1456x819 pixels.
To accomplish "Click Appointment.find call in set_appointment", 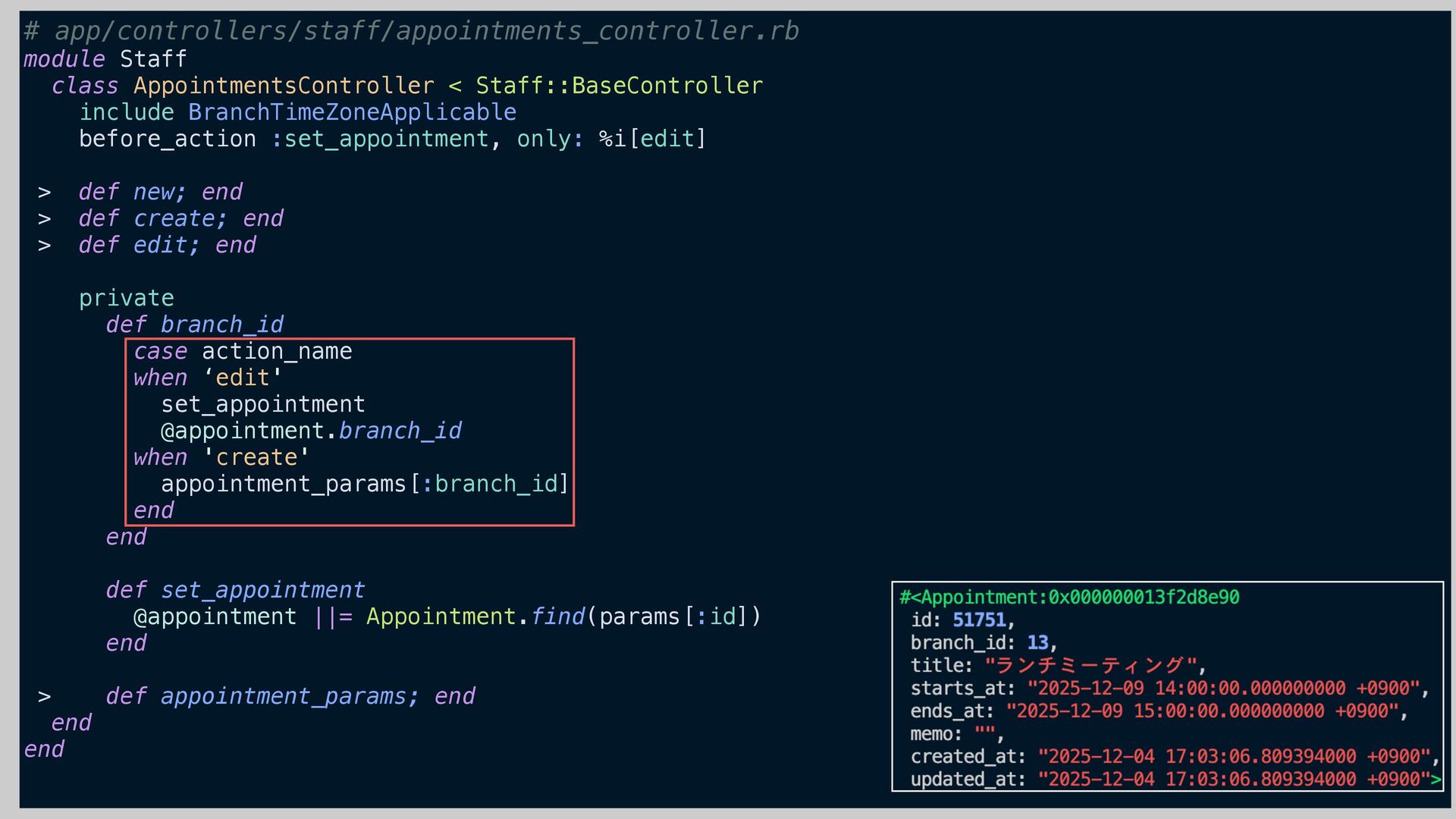I will pos(475,617).
